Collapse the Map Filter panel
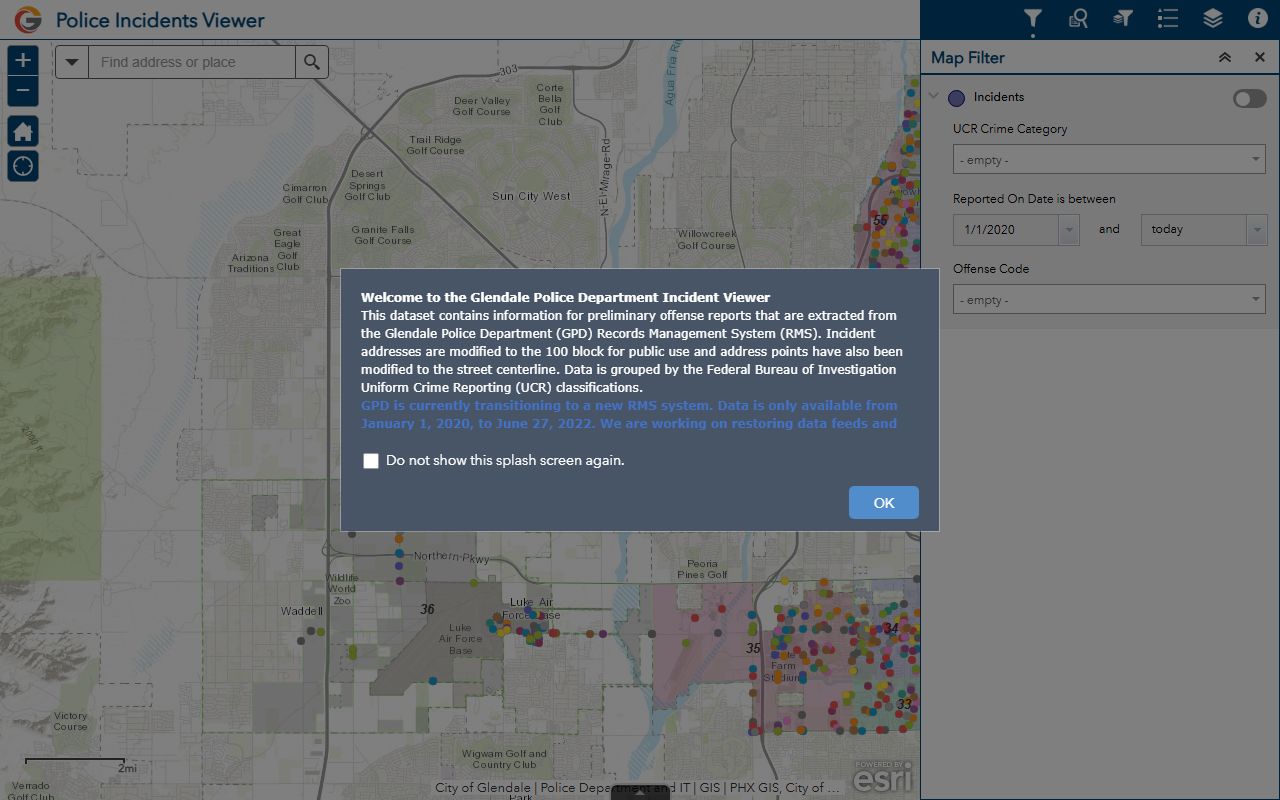 pos(1225,58)
